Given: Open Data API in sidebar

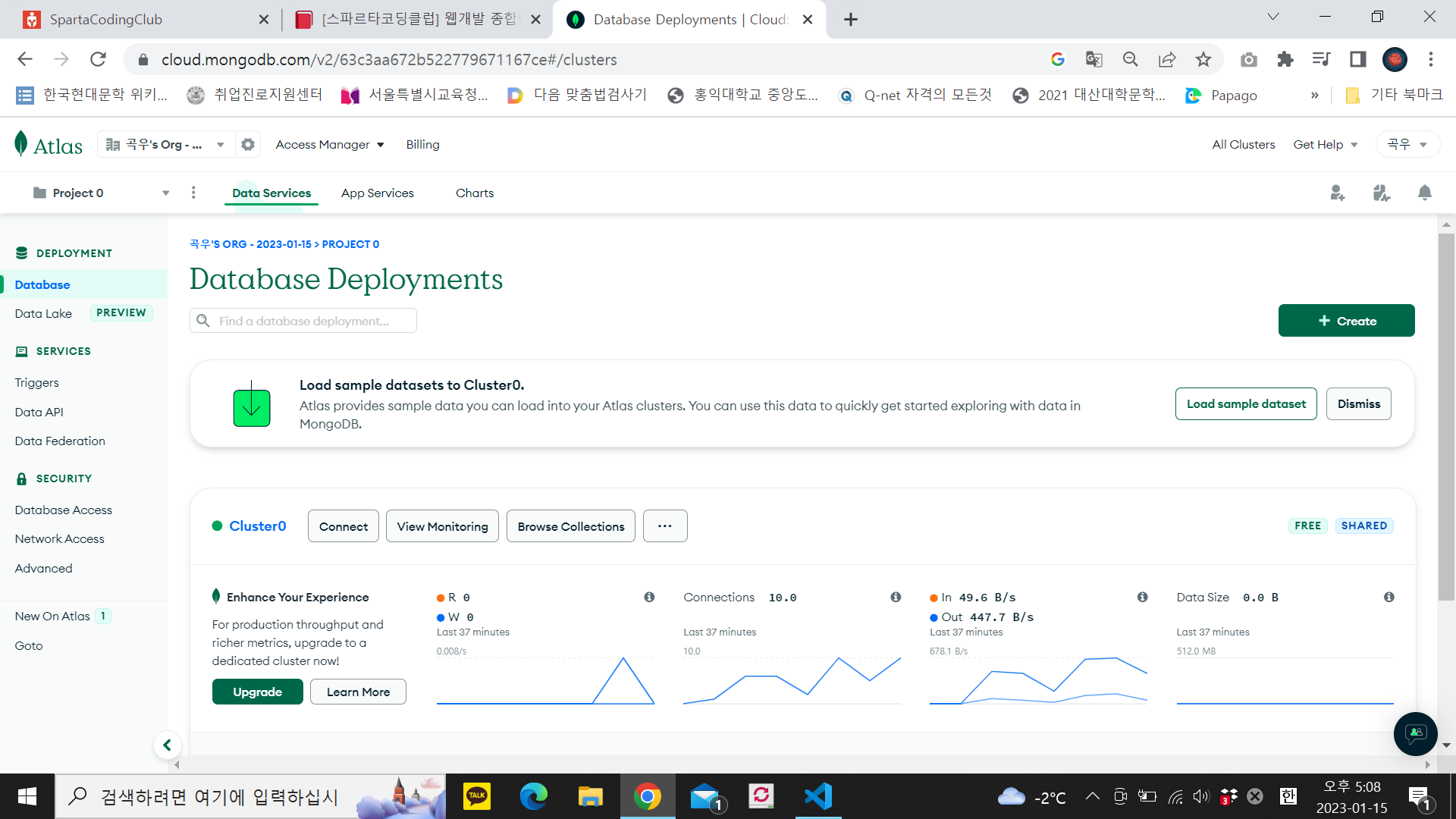Looking at the screenshot, I should 39,412.
